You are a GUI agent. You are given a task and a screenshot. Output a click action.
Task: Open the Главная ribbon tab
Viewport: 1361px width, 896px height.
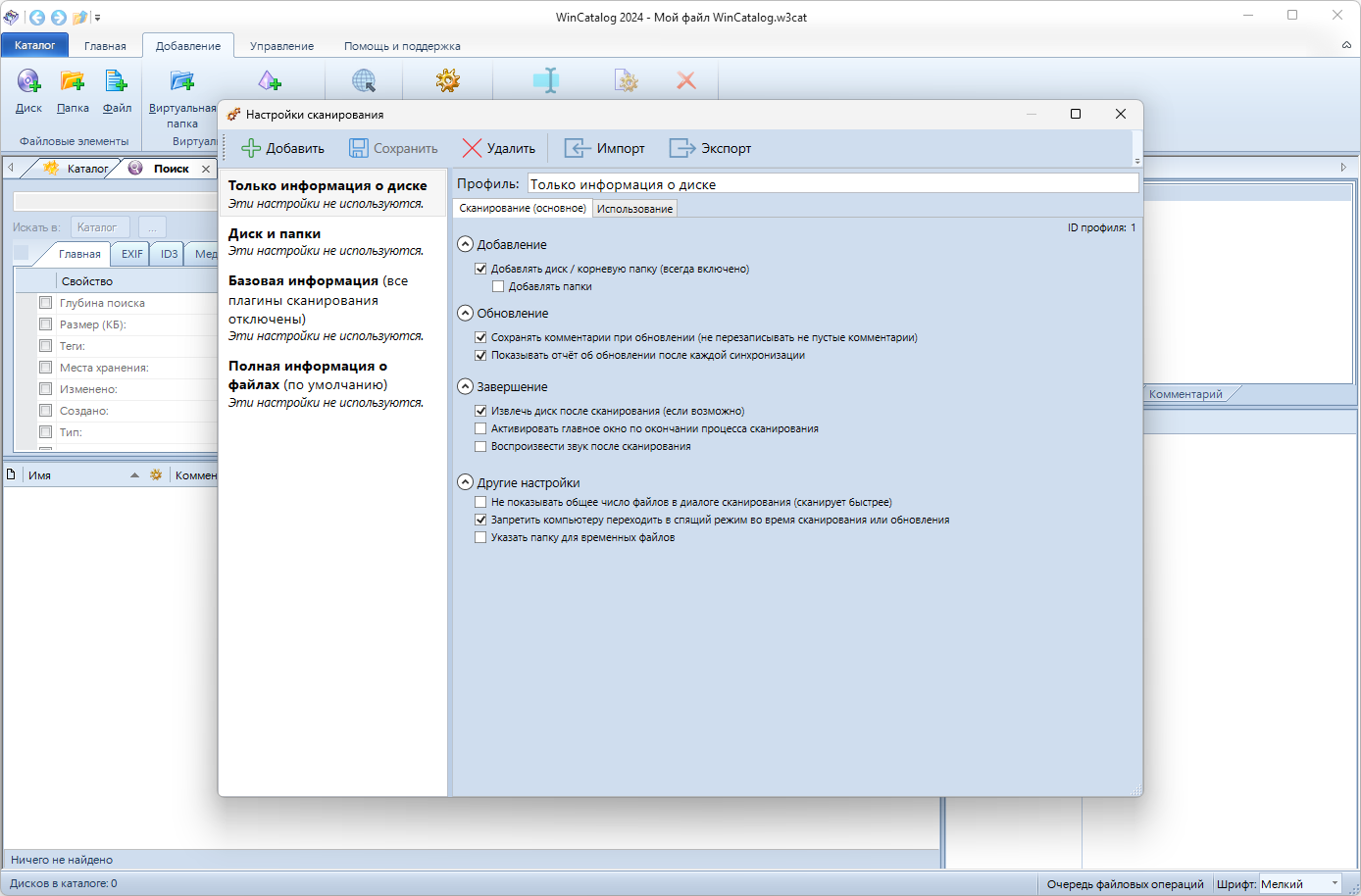[x=105, y=46]
